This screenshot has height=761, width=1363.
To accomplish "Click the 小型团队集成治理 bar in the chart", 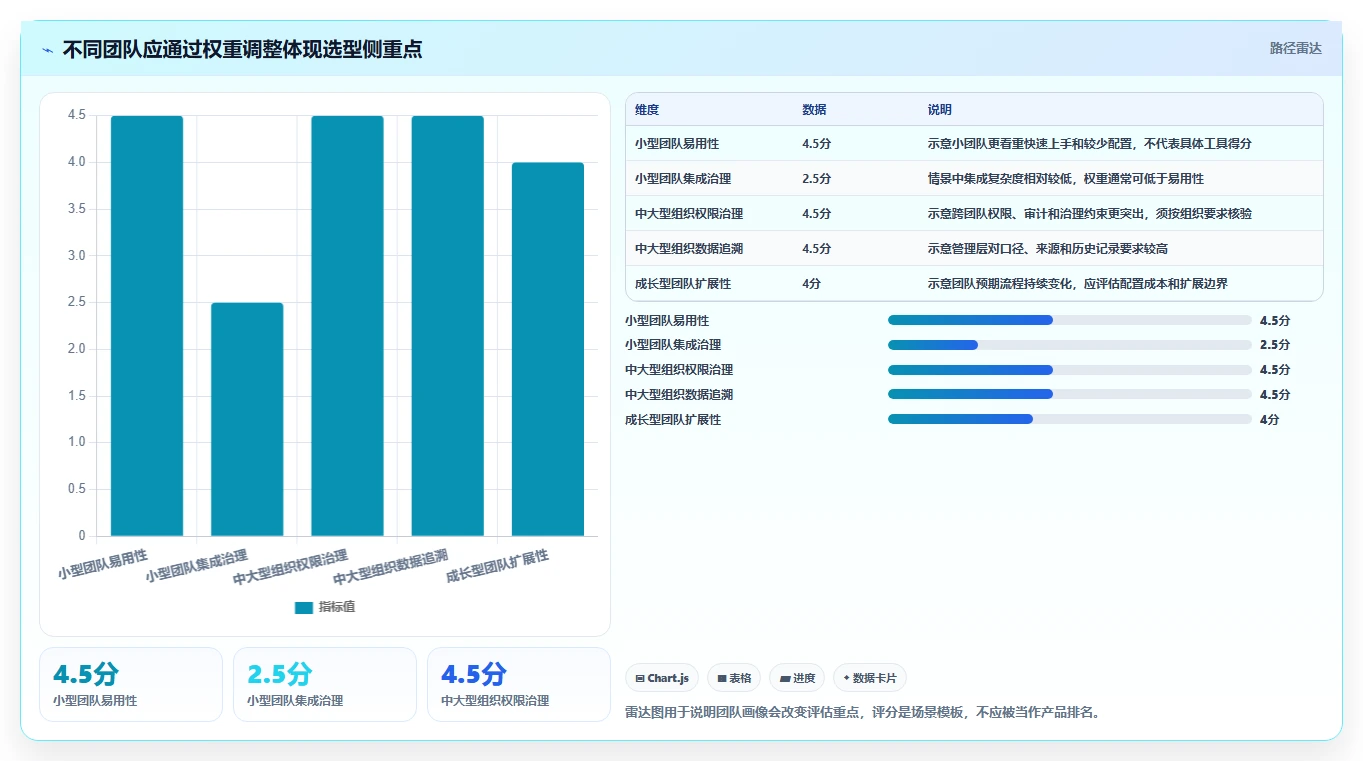I will click(247, 419).
